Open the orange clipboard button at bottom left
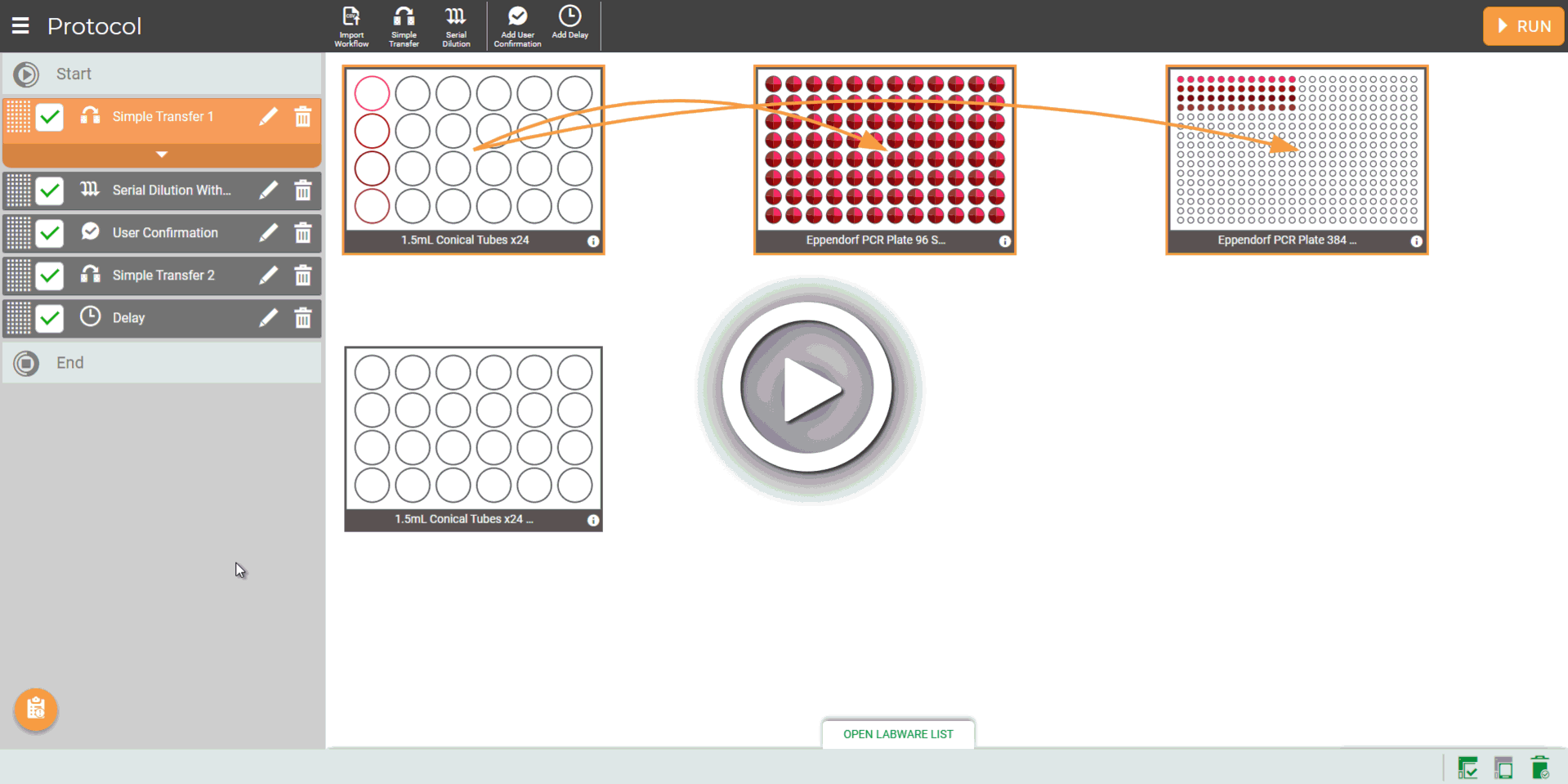The image size is (1568, 784). click(x=36, y=709)
